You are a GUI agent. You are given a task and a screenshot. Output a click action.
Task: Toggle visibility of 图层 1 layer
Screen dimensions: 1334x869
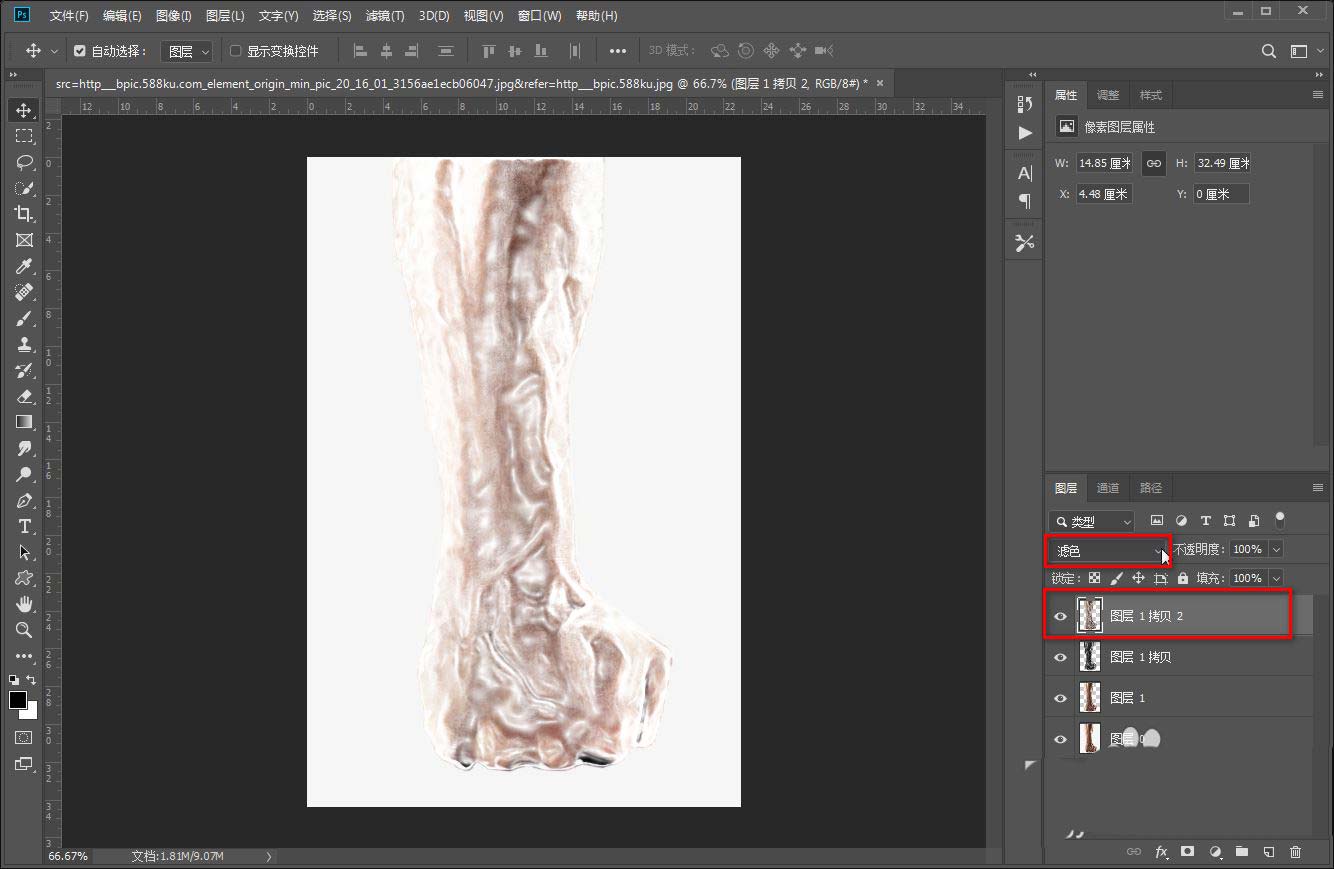point(1061,699)
